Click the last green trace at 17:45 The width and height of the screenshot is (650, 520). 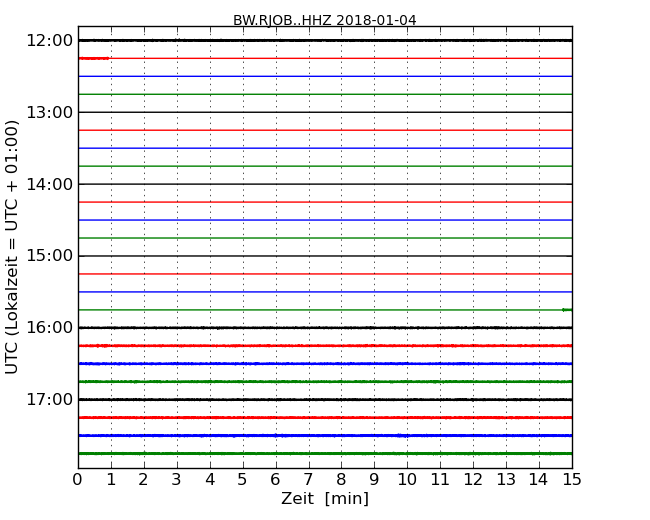(x=325, y=454)
